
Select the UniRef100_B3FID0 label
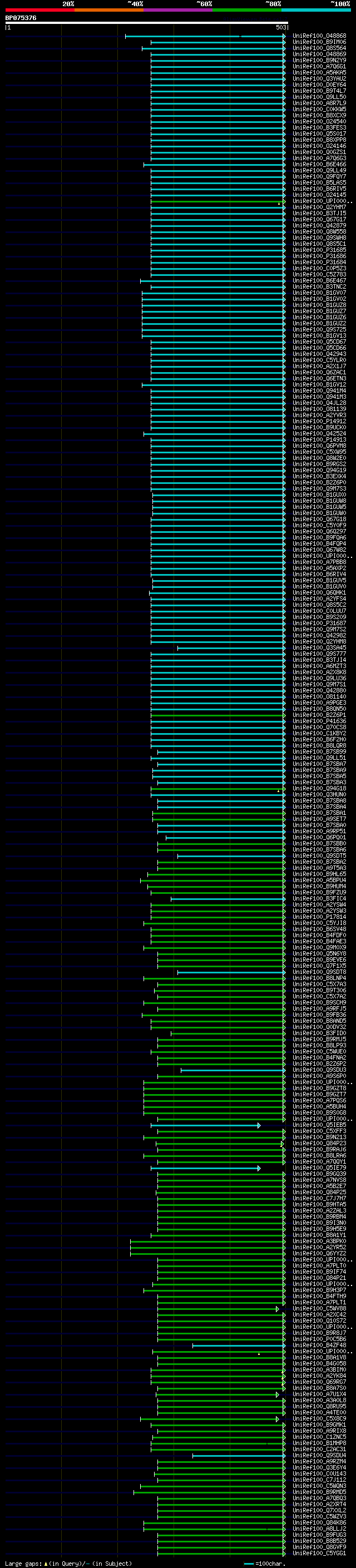point(319,1033)
